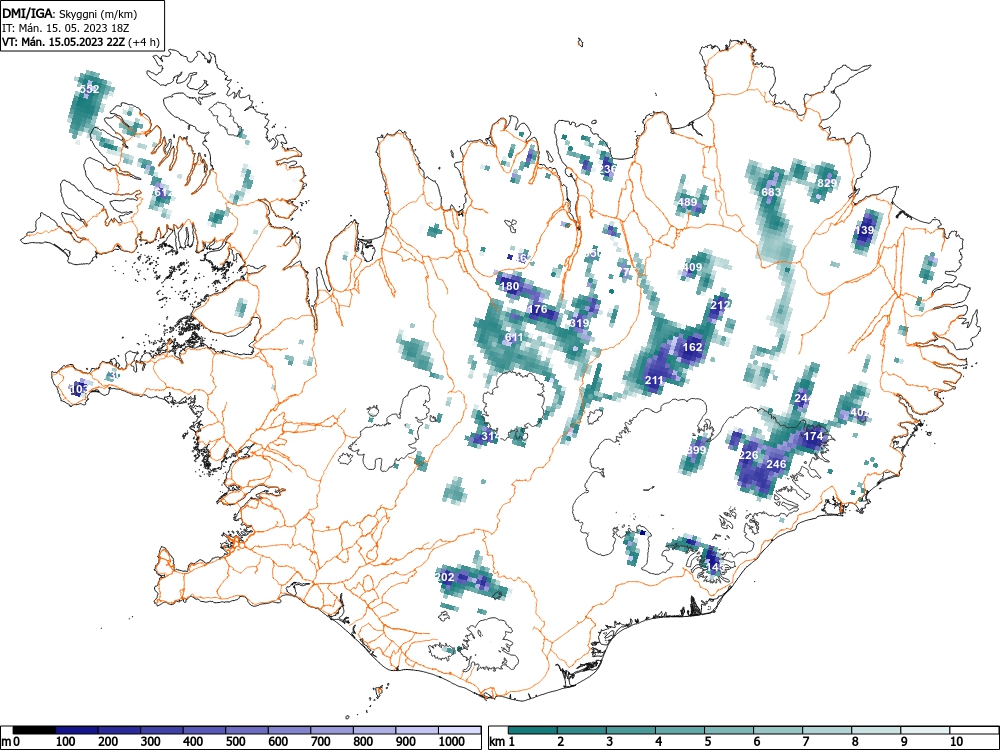Click the '10' label on the kilometre legend
Image resolution: width=1000 pixels, height=750 pixels.
(955, 742)
